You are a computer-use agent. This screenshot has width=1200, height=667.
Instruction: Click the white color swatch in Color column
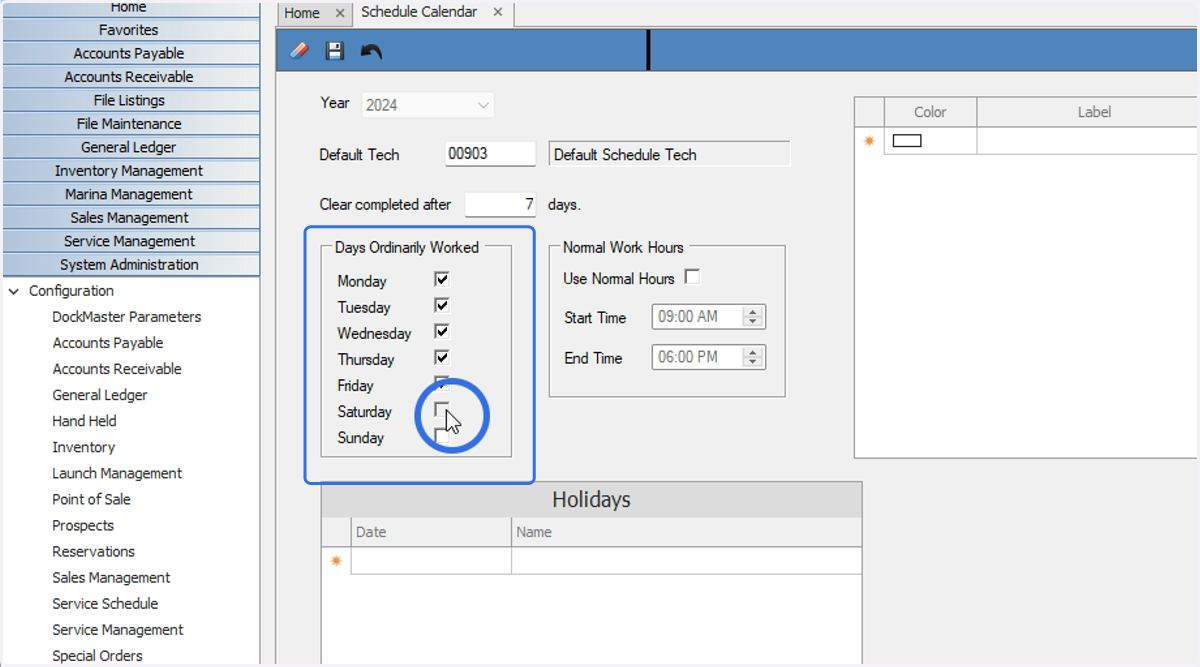(x=907, y=141)
